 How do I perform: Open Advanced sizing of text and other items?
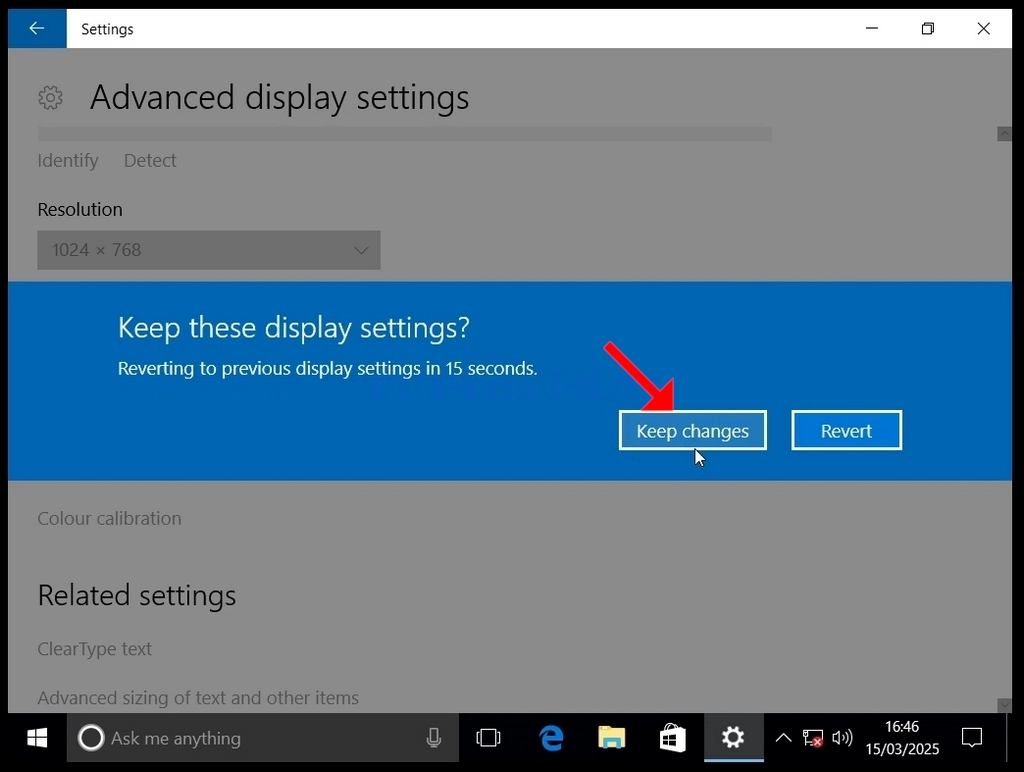point(198,698)
